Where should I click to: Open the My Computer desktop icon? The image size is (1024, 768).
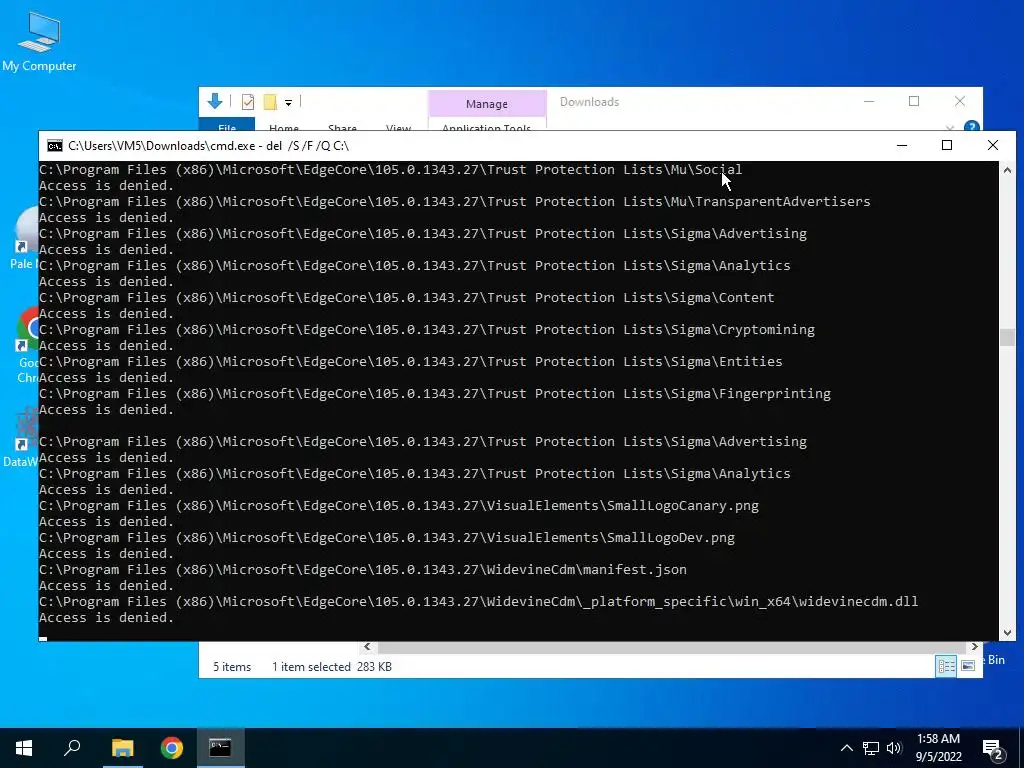pyautogui.click(x=39, y=42)
